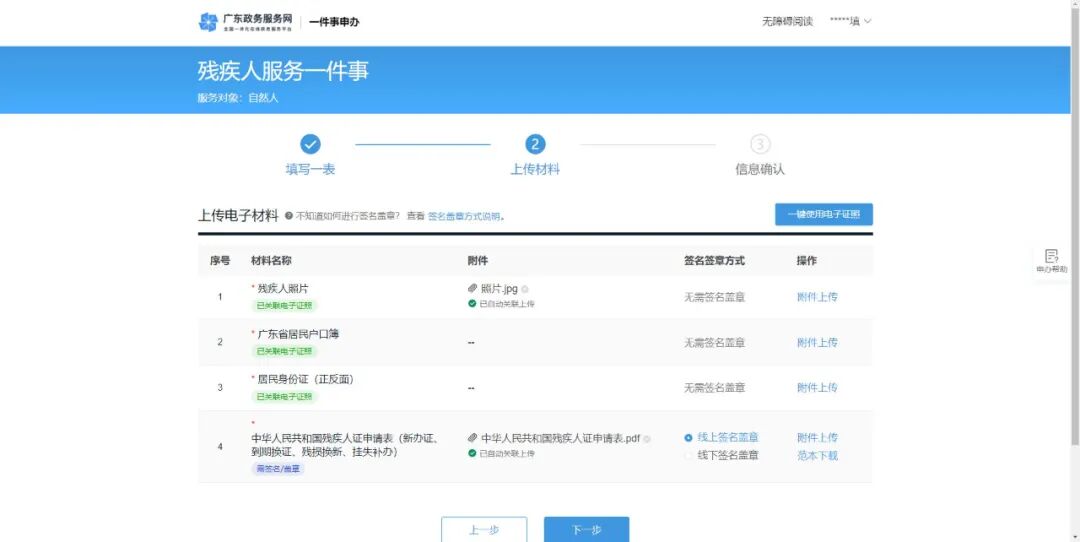This screenshot has height=542, width=1080.
Task: Click the 一键使用电子证照 button
Action: [824, 214]
